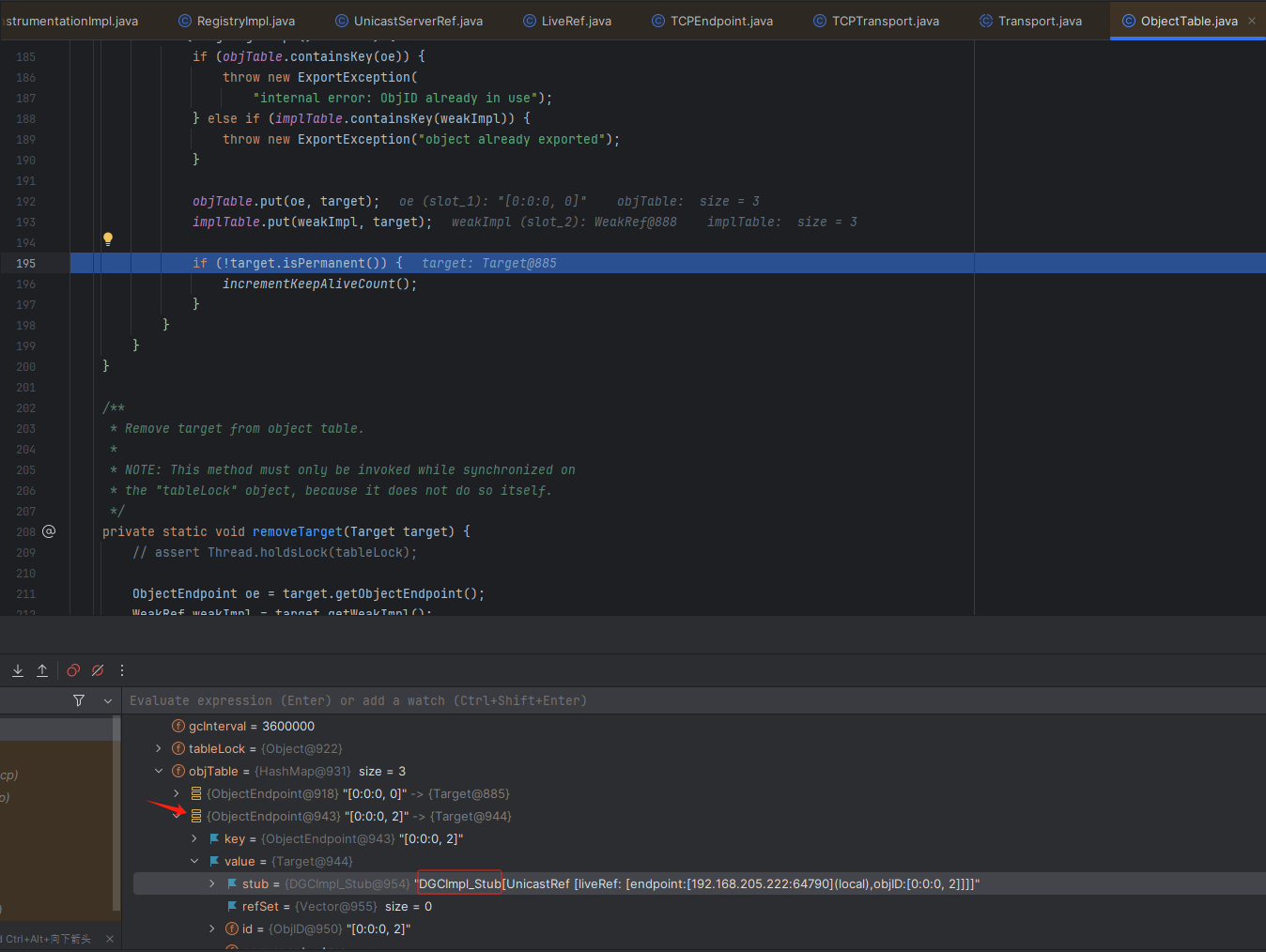Image resolution: width=1266 pixels, height=952 pixels.
Task: Select the gcInterval = 3600000 variable
Action: pyautogui.click(x=252, y=726)
